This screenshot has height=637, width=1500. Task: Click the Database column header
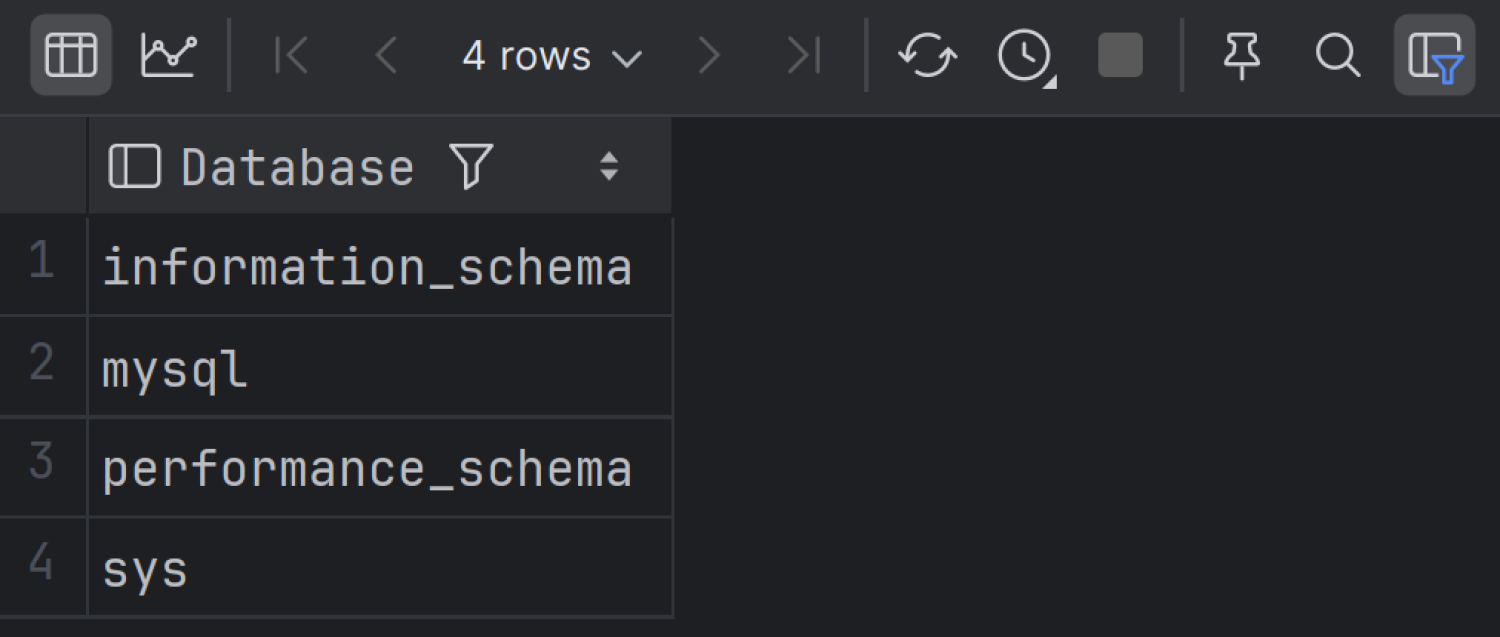coord(297,166)
